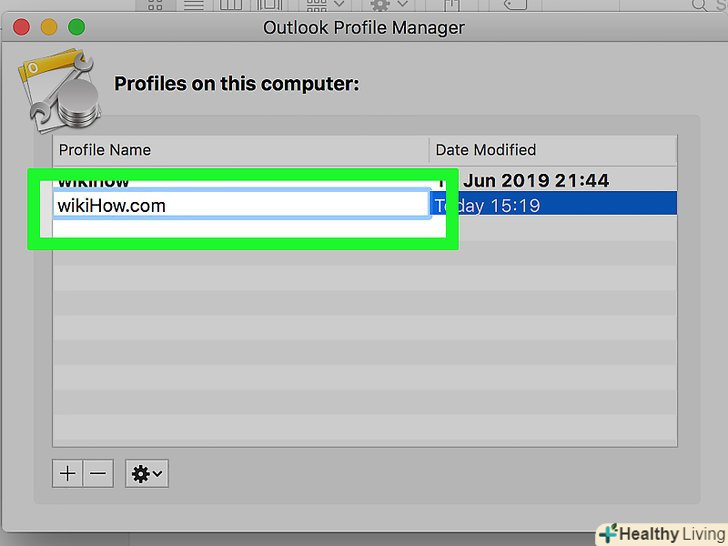The height and width of the screenshot is (546, 728).
Task: Click the wikiHow.com profile name field
Action: click(x=241, y=205)
